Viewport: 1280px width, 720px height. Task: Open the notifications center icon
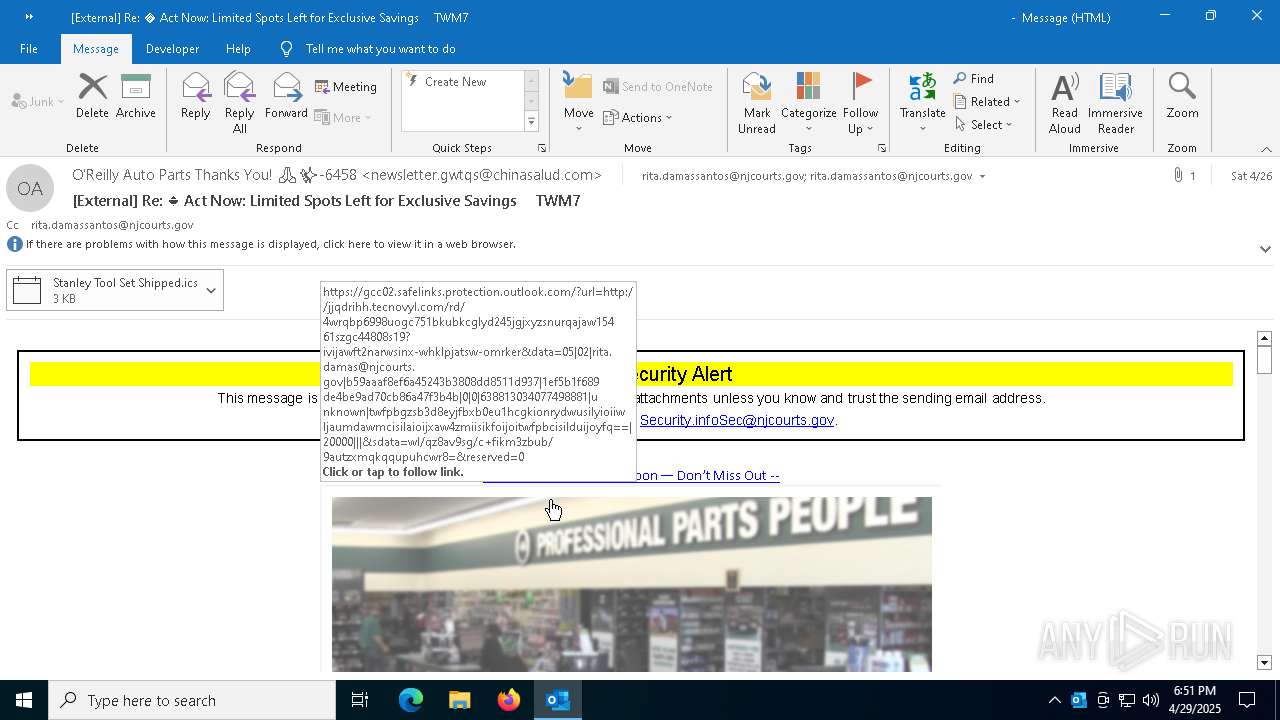[1247, 700]
